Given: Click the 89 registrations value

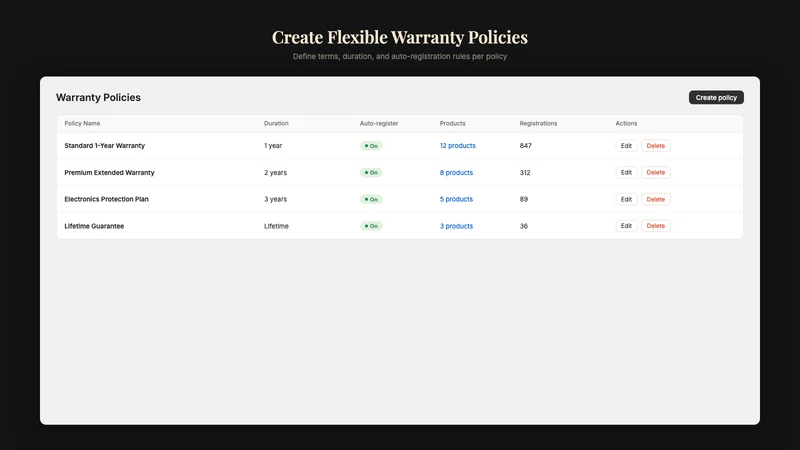Looking at the screenshot, I should click(523, 199).
